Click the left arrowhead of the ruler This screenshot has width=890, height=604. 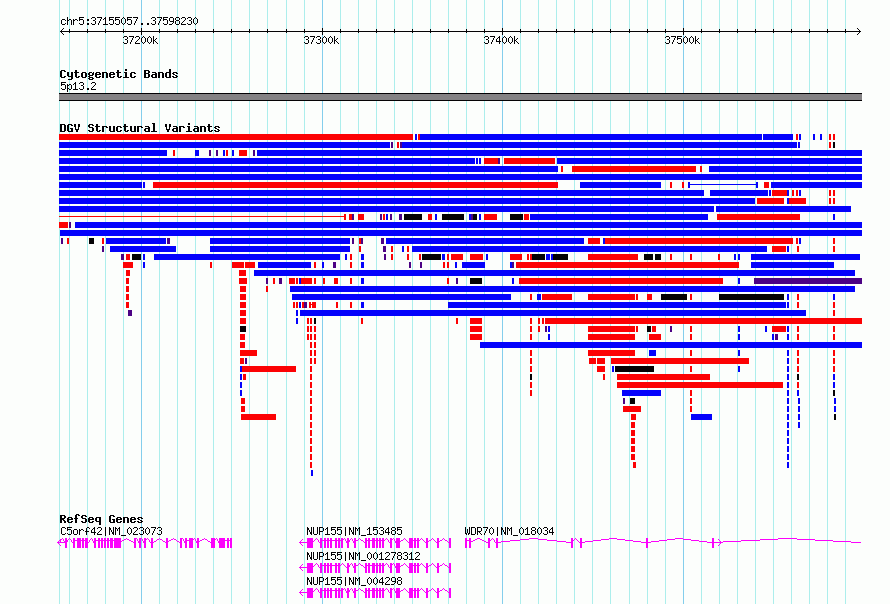pyautogui.click(x=62, y=32)
